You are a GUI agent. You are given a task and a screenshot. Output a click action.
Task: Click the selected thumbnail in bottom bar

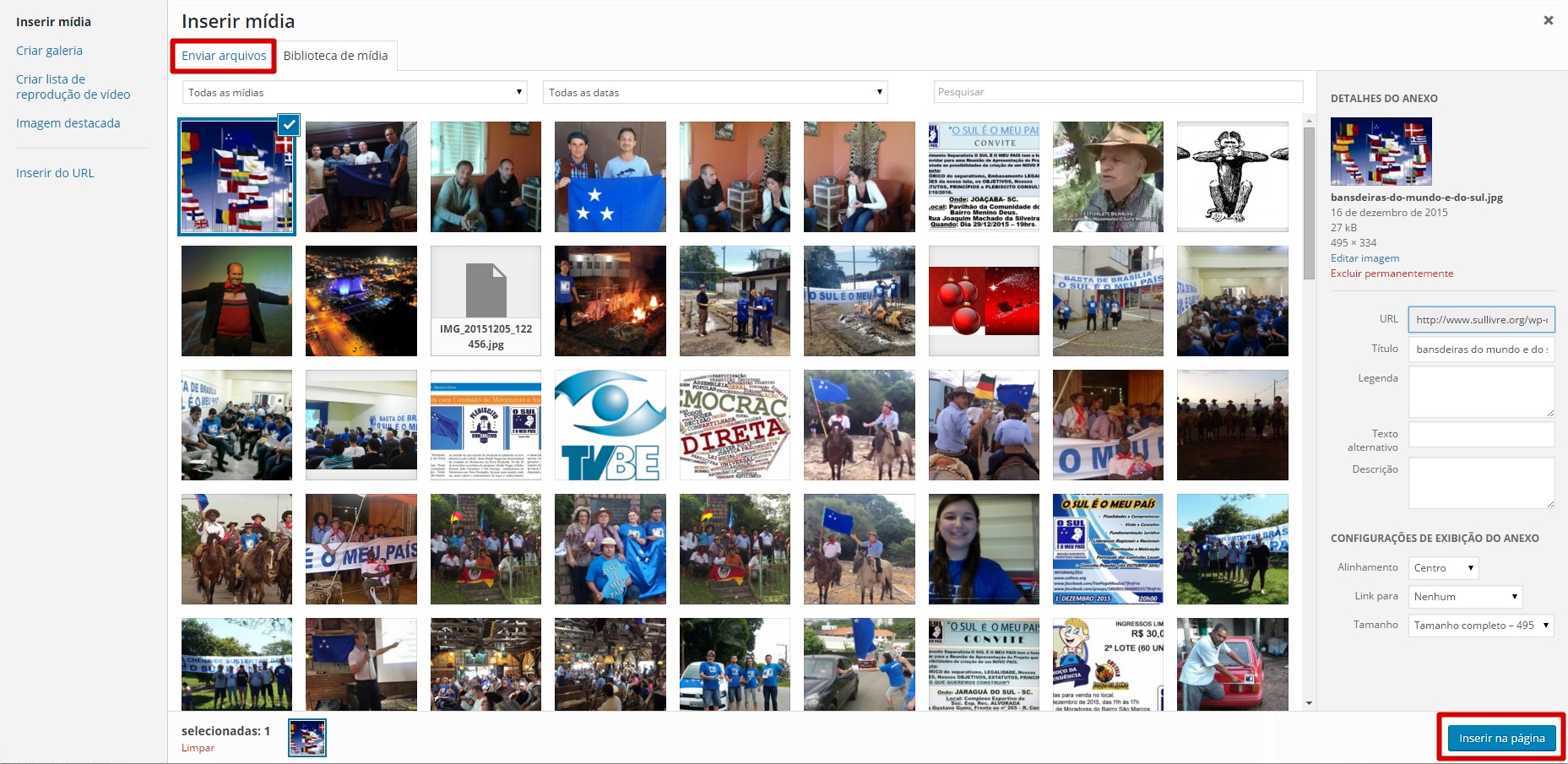(x=307, y=738)
